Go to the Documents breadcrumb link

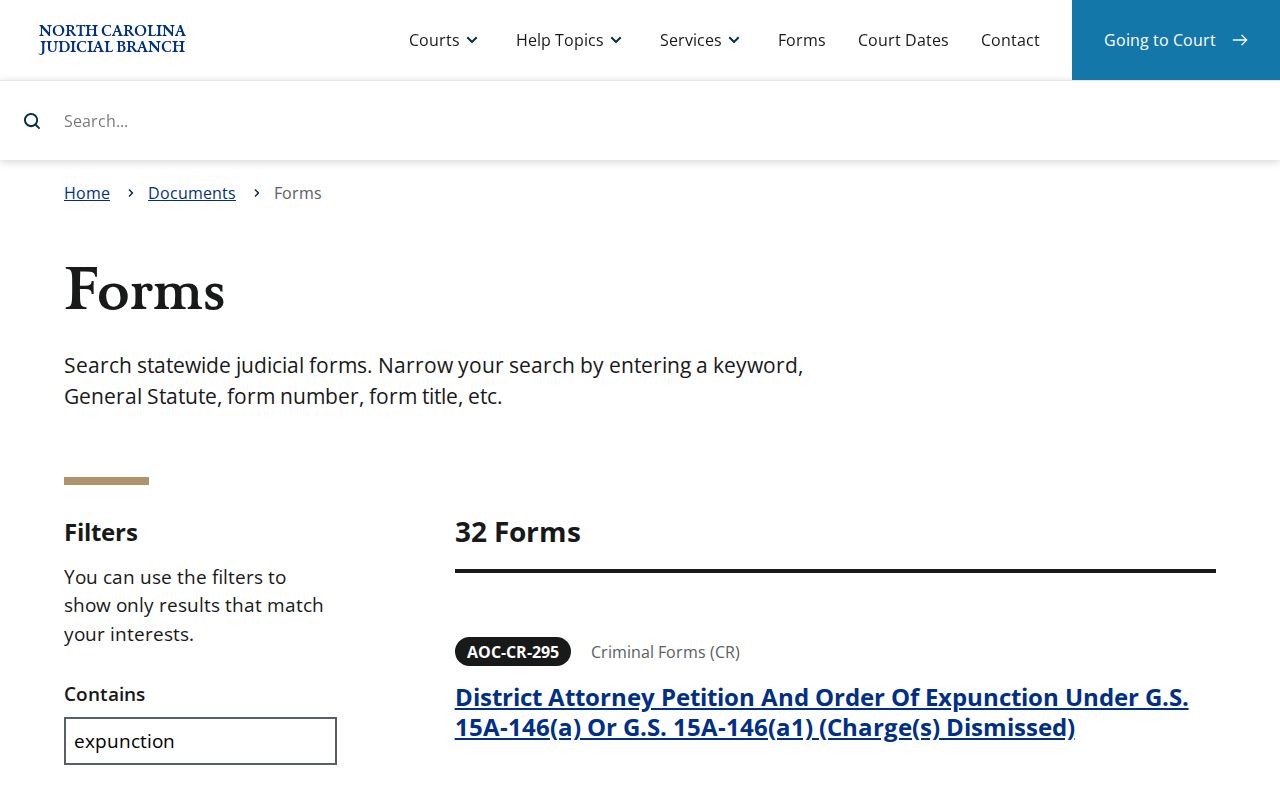click(x=192, y=193)
